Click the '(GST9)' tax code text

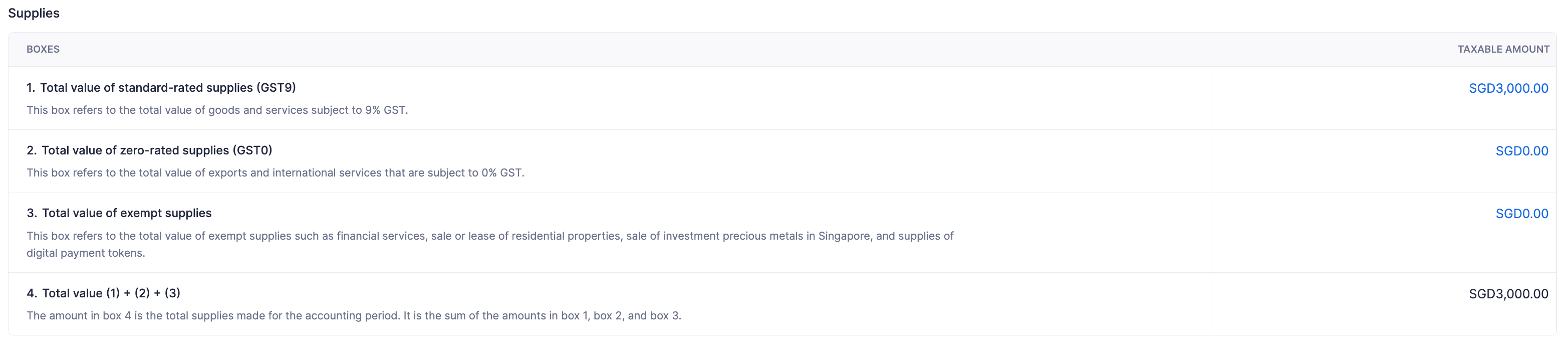[x=276, y=88]
